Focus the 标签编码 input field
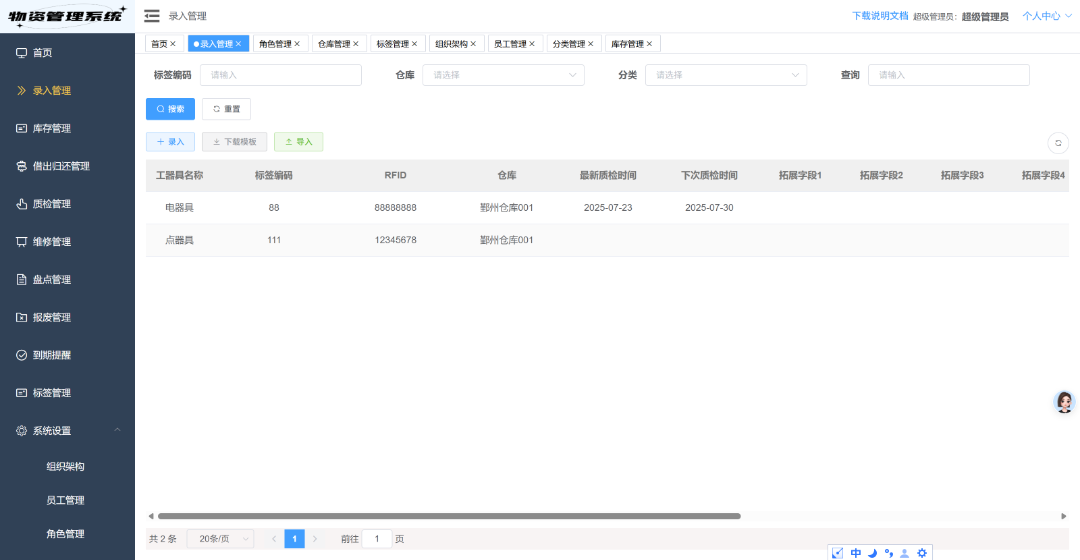The width and height of the screenshot is (1080, 560). pos(280,75)
